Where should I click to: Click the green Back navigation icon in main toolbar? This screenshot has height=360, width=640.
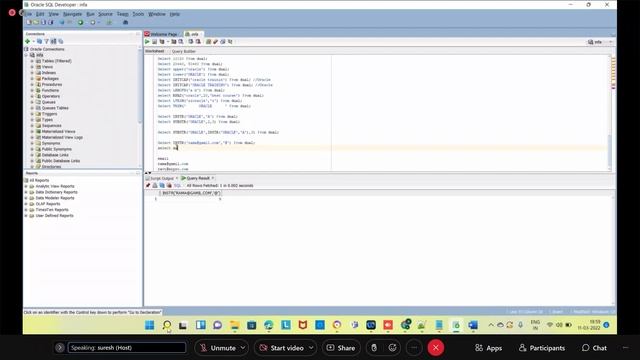coord(80,22)
